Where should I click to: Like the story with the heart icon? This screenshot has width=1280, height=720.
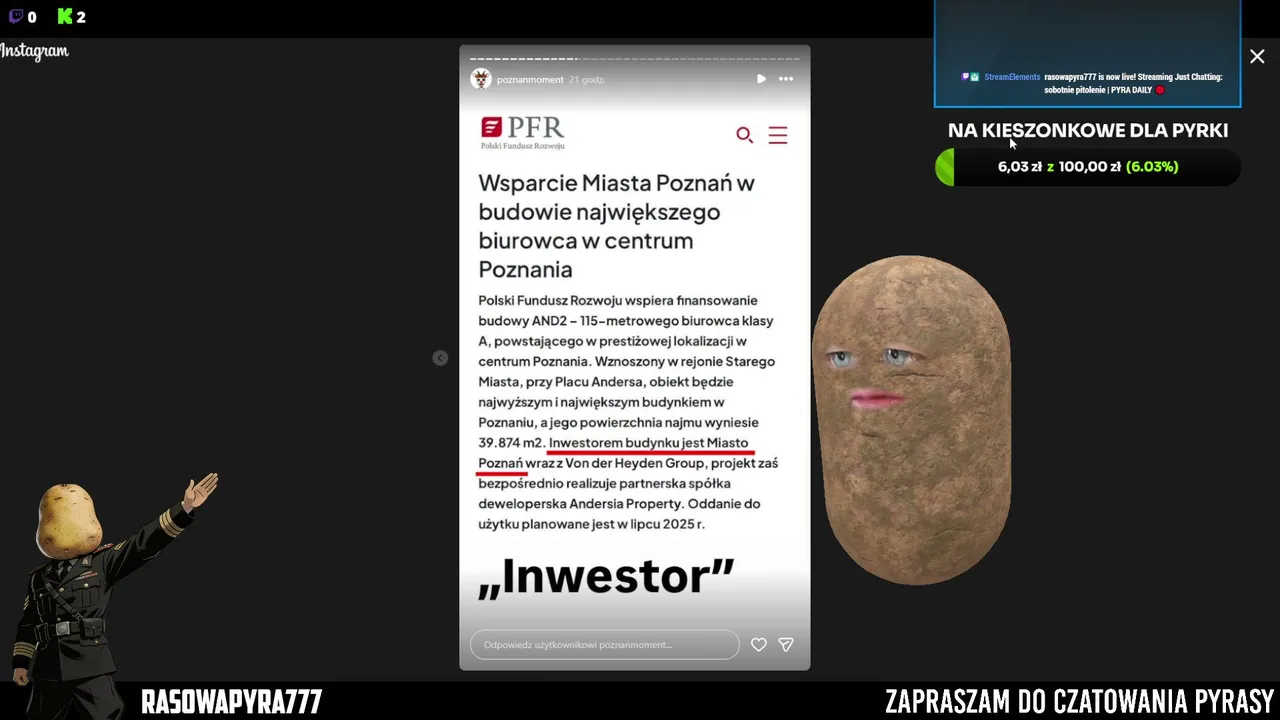click(x=759, y=645)
